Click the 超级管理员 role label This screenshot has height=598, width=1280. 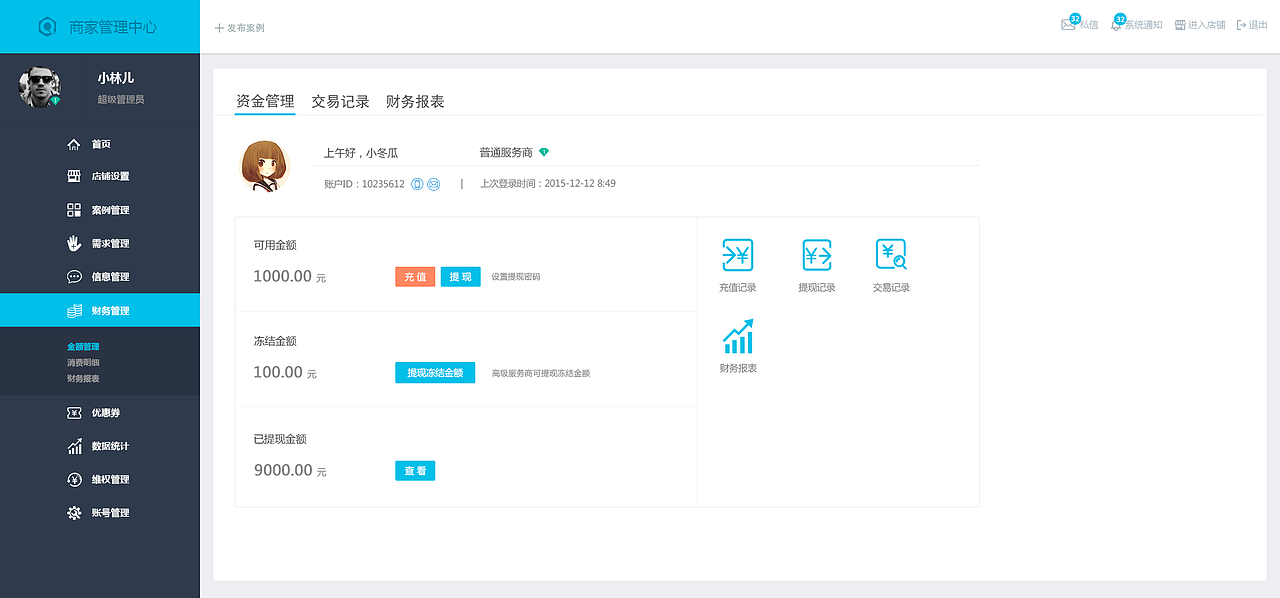(121, 100)
